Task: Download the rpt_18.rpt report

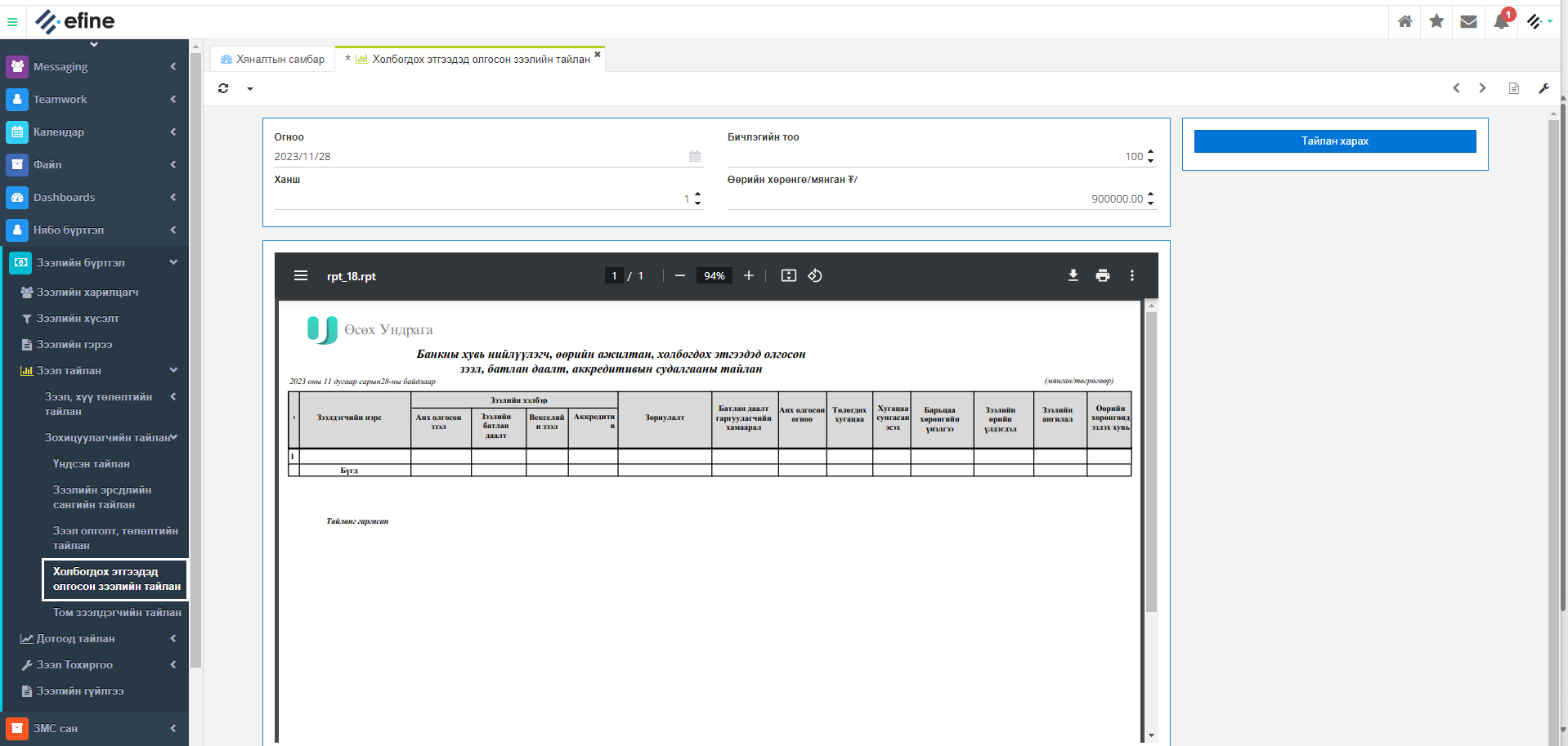Action: pos(1073,276)
